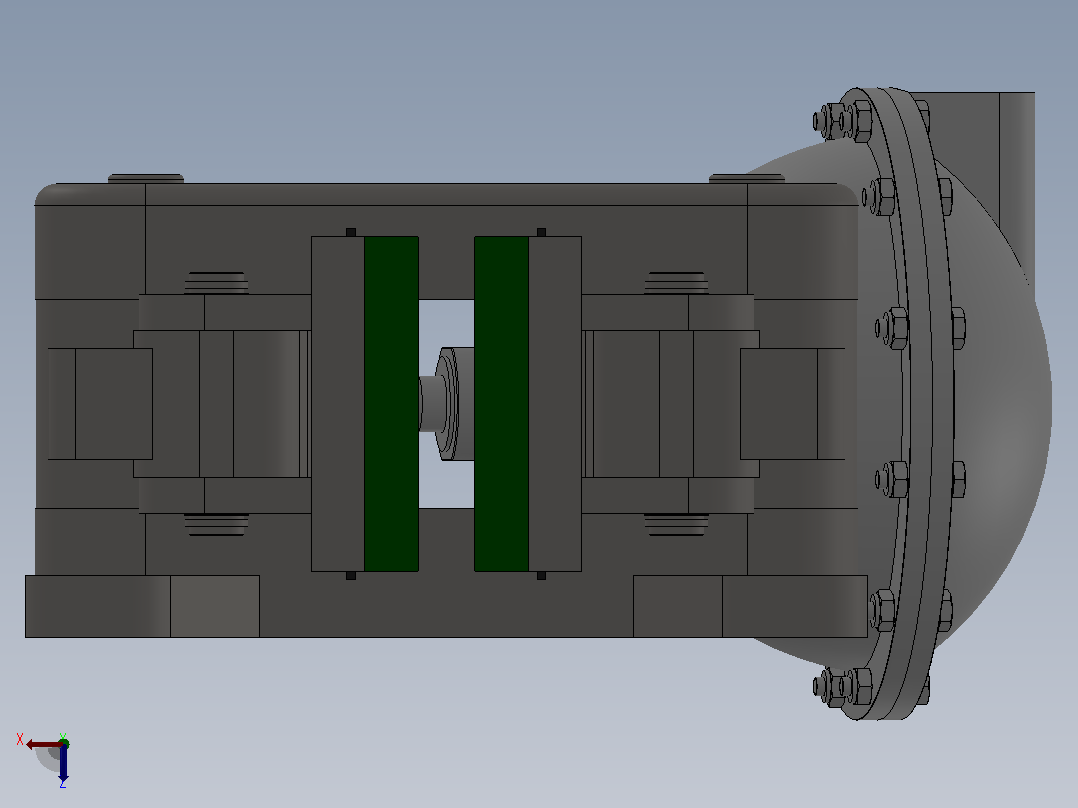
Task: Pick the round boss on housing top-left
Action: point(146,178)
